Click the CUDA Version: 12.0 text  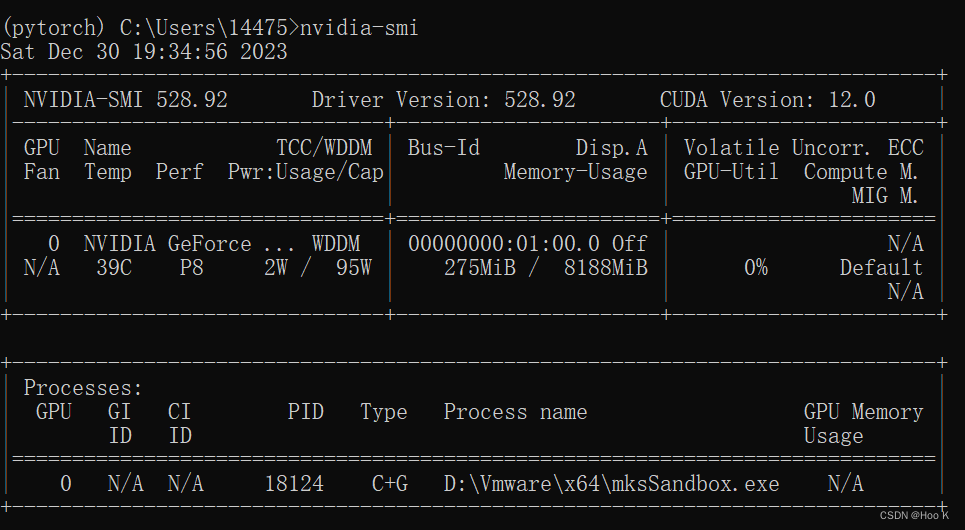767,100
